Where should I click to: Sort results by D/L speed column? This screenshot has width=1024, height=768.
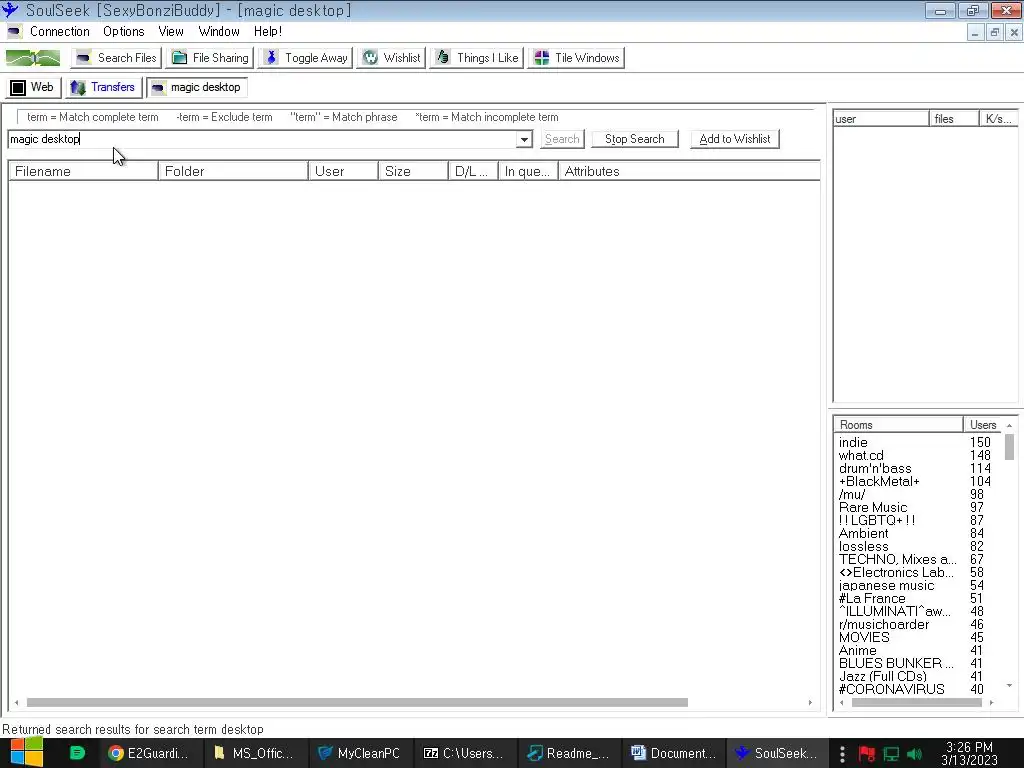(473, 171)
